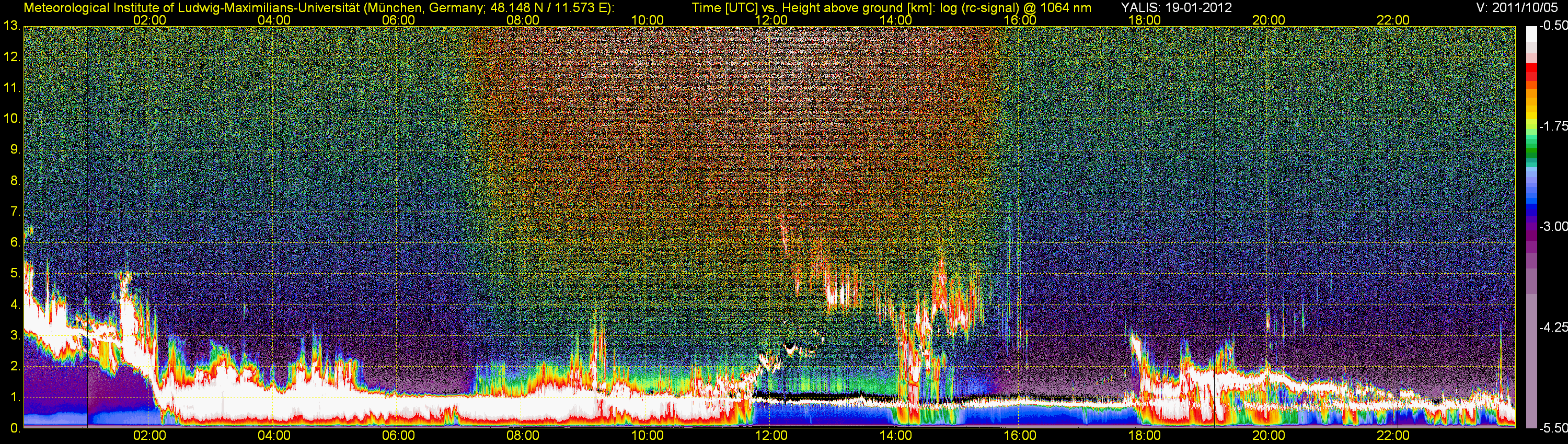This screenshot has width=1568, height=444.
Task: Click the '5.' height axis label
Action: 15,274
